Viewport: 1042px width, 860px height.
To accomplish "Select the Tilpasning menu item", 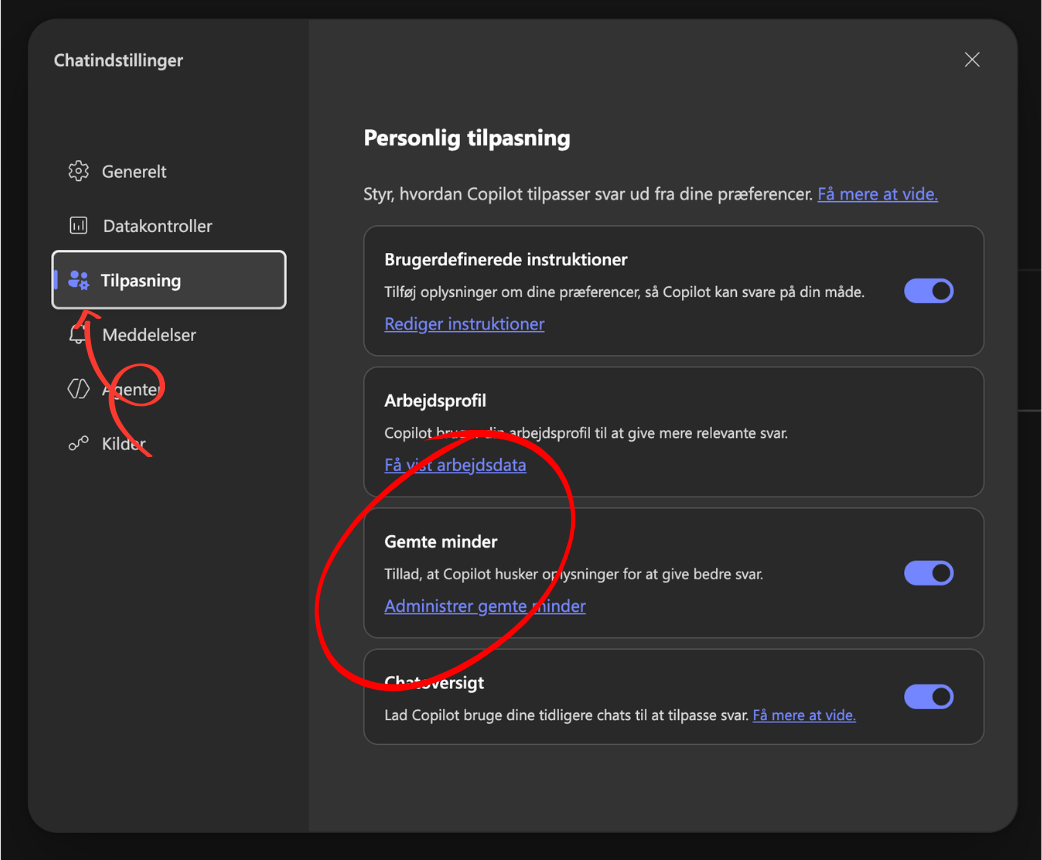I will click(169, 280).
